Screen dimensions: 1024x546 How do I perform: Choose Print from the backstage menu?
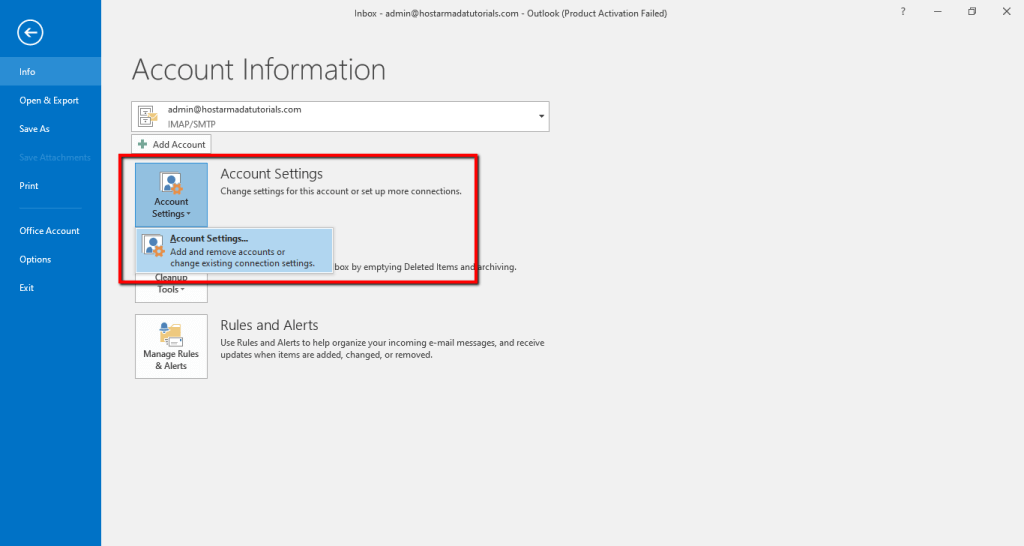point(50,185)
